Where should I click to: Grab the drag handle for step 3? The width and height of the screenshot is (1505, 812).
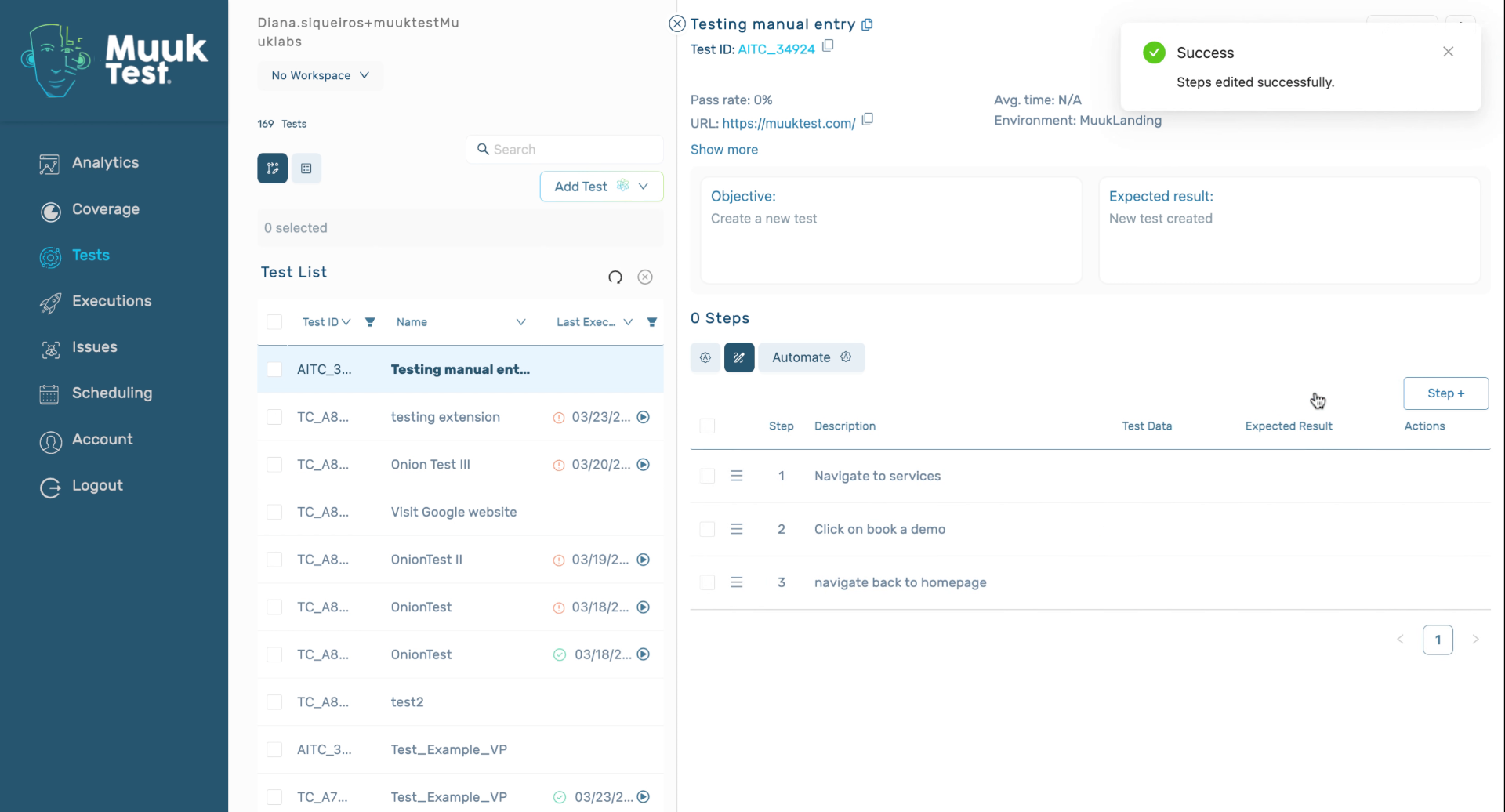[x=737, y=582]
